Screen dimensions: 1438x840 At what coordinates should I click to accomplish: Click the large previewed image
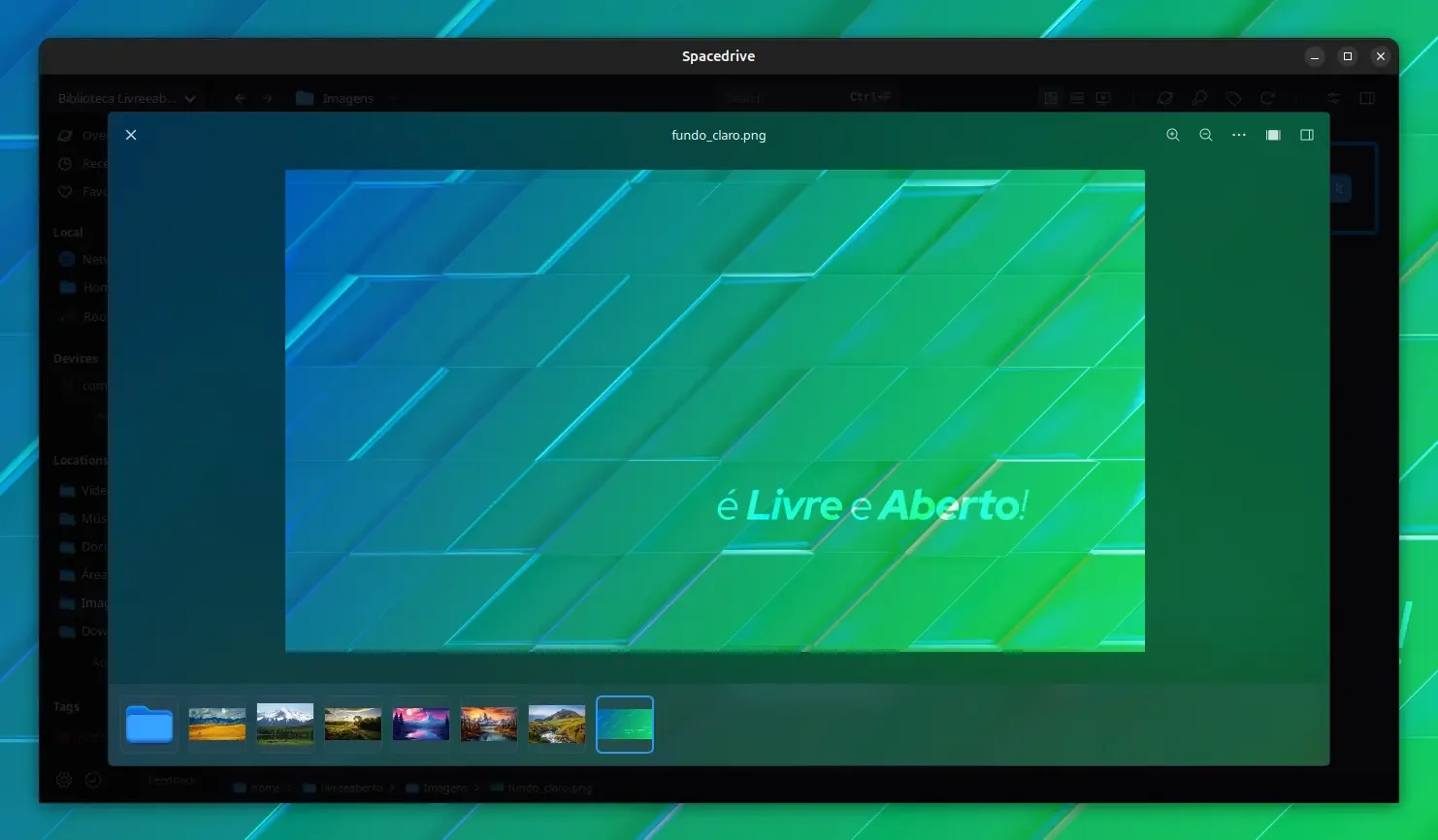(715, 410)
